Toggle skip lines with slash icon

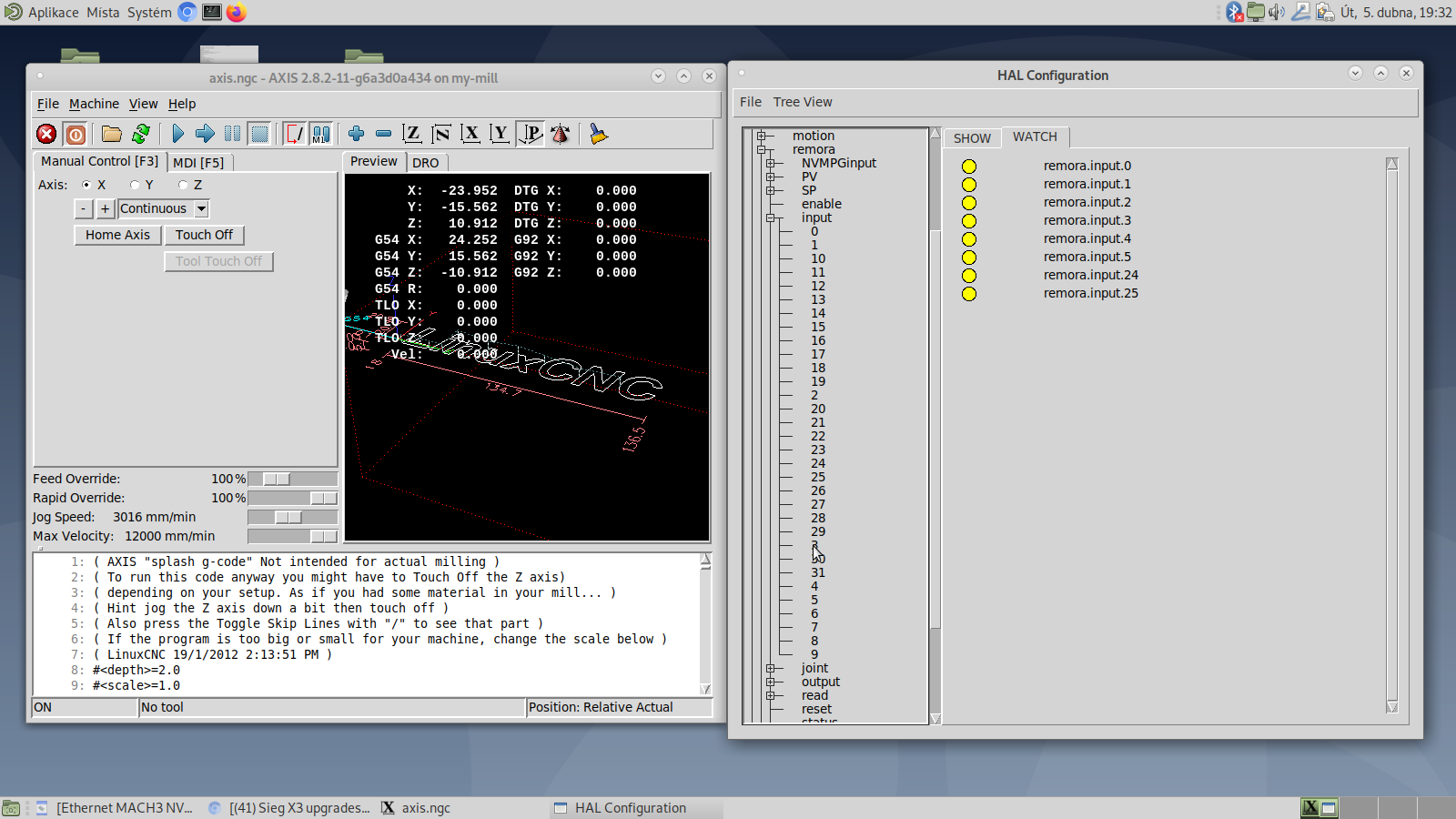[x=294, y=135]
